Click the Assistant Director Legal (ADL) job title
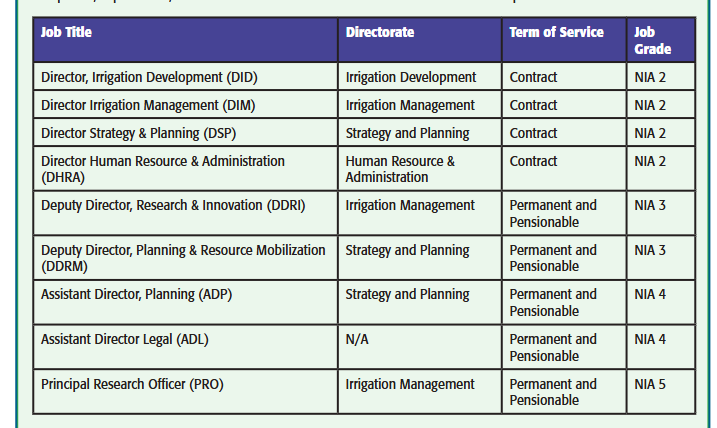Screen dimensions: 717x428 [x=124, y=339]
